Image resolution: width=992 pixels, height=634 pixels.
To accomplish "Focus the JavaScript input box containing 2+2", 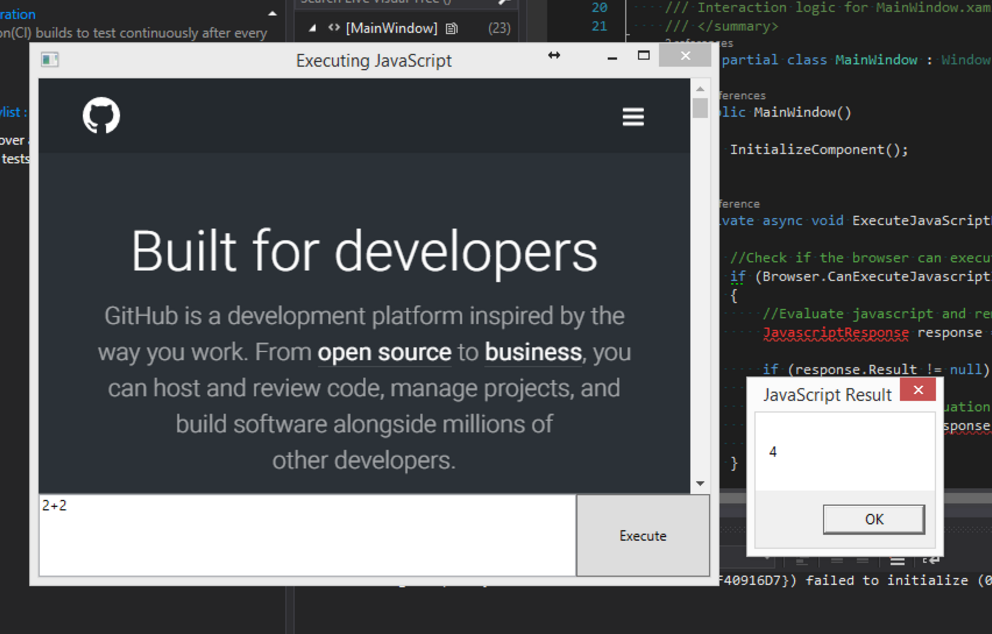I will 307,535.
